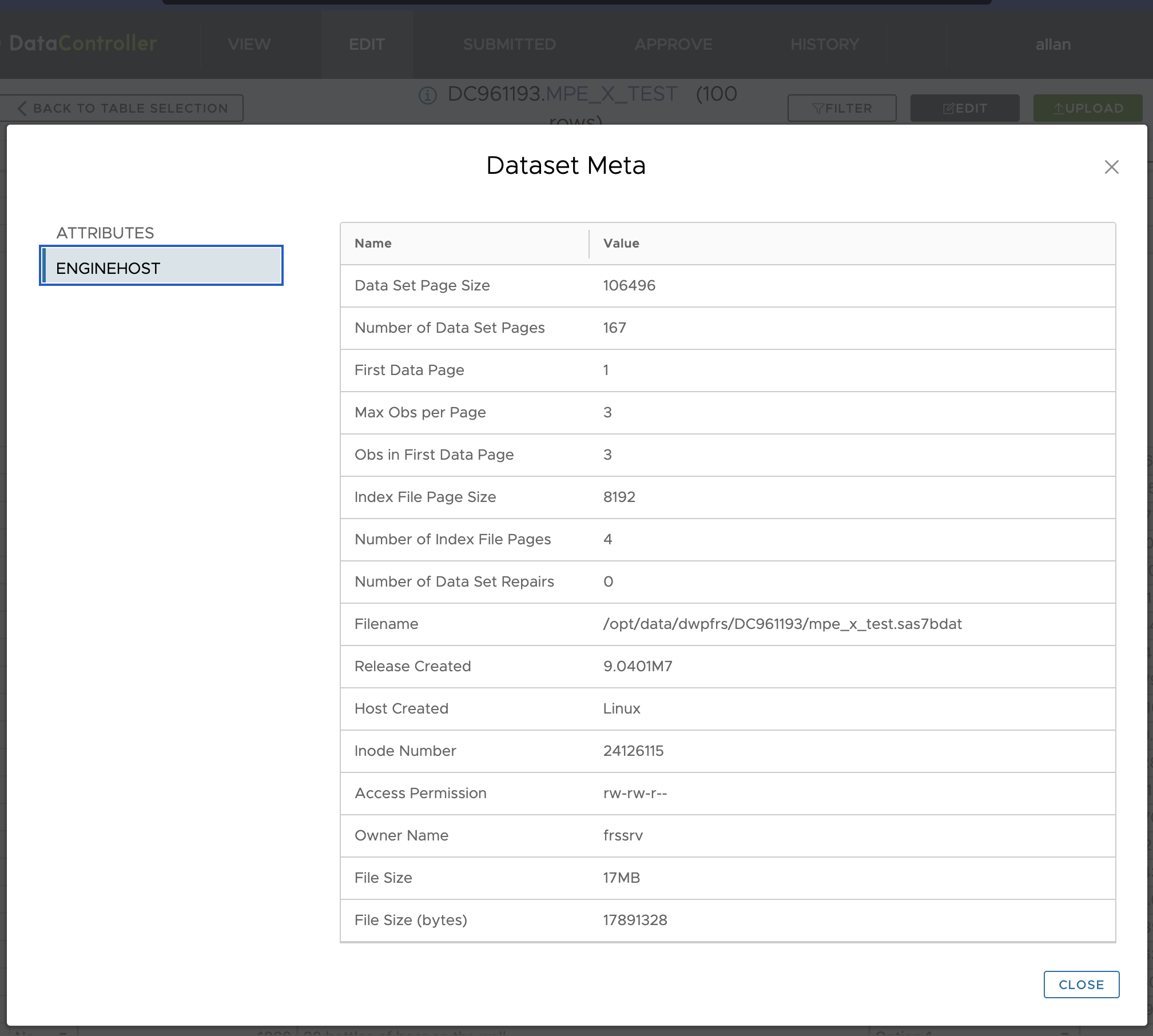Click the filter funnel icon
The width and height of the screenshot is (1153, 1036).
[818, 109]
